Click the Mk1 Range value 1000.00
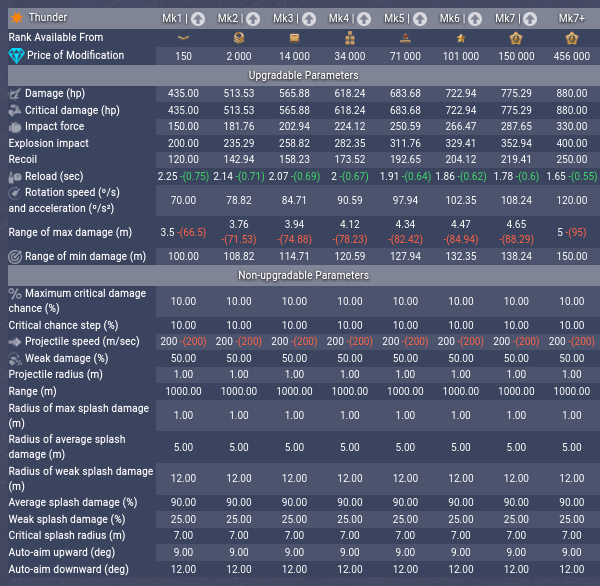600x586 pixels. [183, 391]
